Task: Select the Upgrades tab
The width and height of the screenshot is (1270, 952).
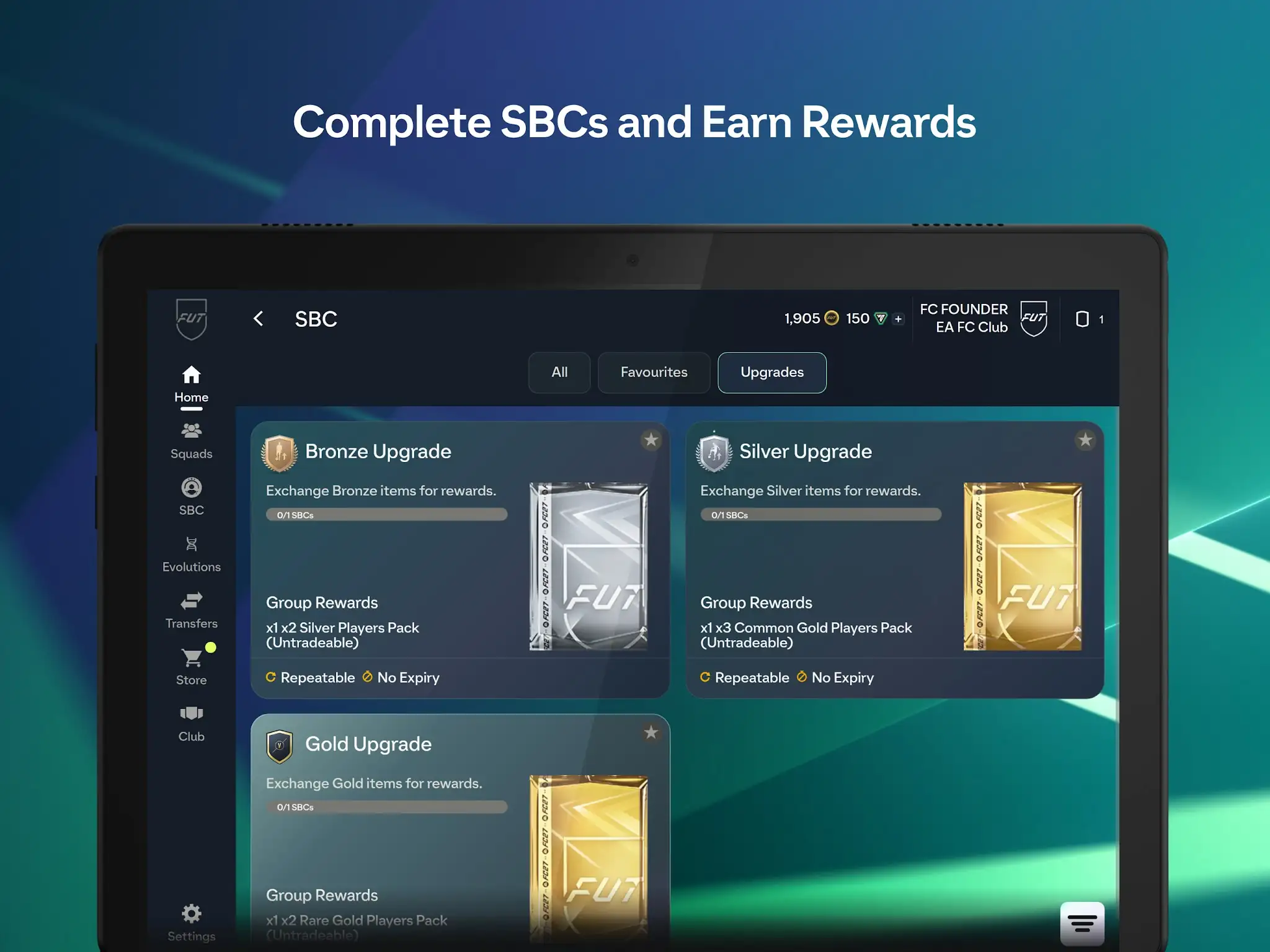Action: click(x=772, y=372)
